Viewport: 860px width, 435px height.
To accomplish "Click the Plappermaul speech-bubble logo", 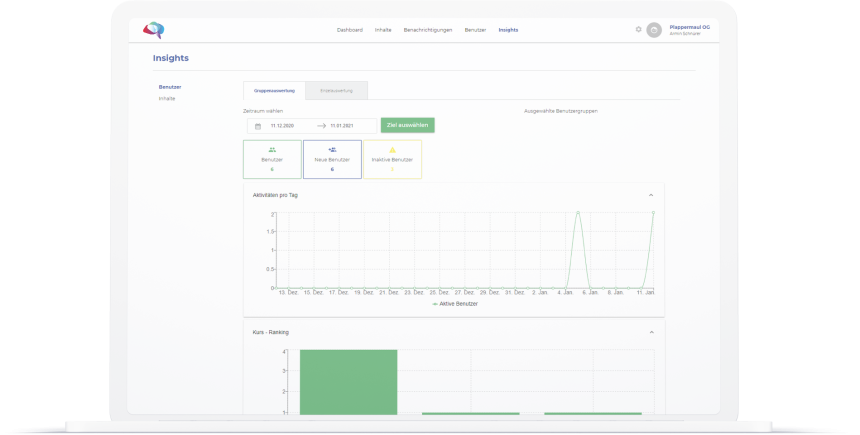I will coord(154,30).
